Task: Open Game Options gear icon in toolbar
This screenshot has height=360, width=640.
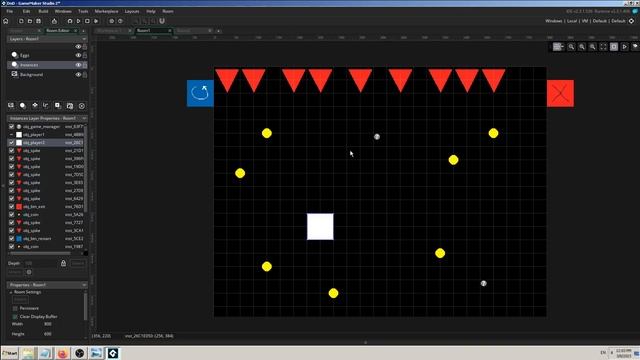Action: [111, 21]
